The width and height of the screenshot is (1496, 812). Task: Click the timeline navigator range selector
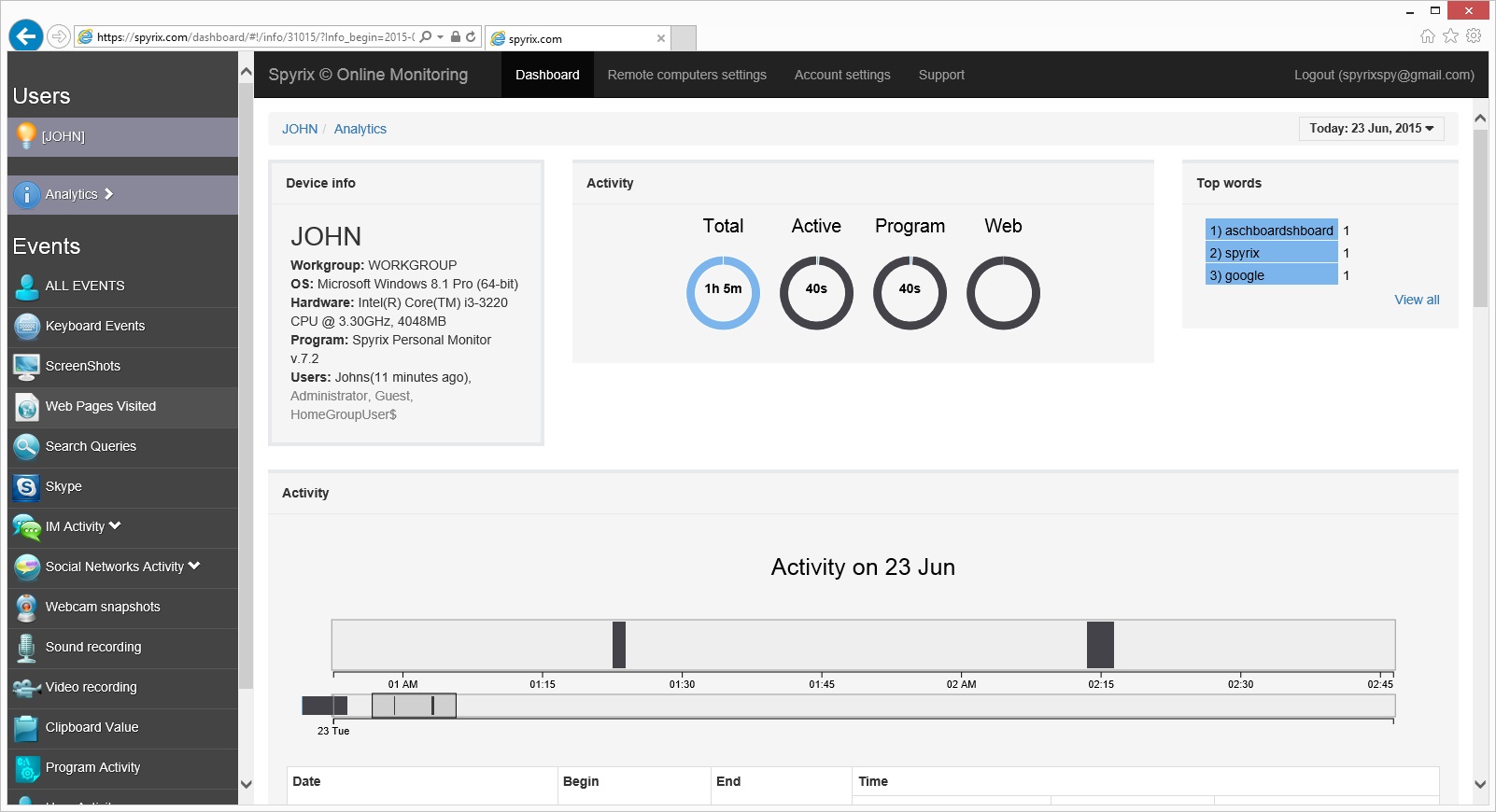click(414, 706)
